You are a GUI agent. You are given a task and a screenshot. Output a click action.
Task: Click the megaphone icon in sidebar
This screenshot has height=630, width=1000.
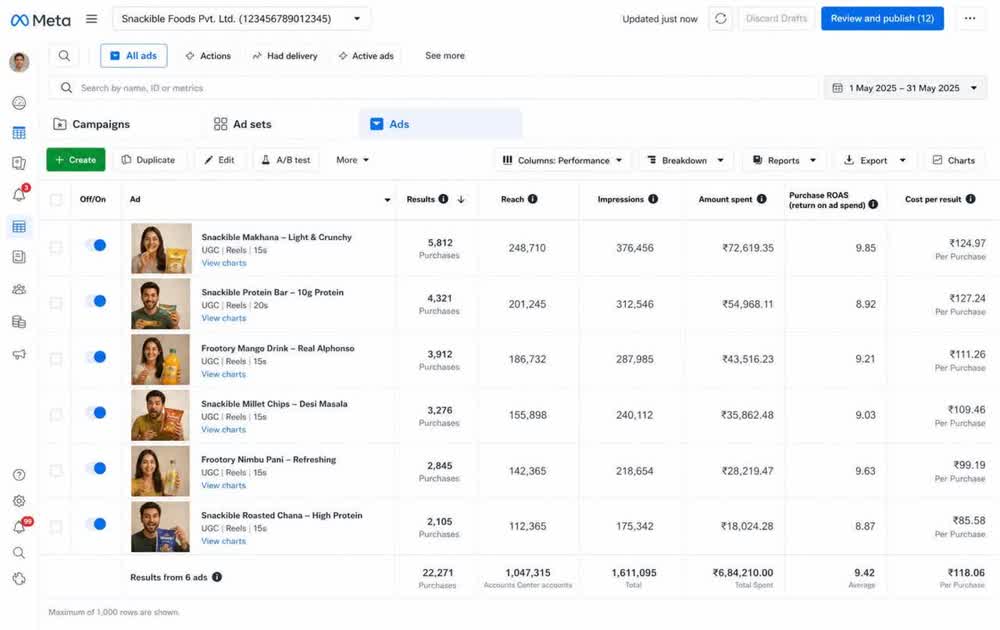(x=19, y=354)
